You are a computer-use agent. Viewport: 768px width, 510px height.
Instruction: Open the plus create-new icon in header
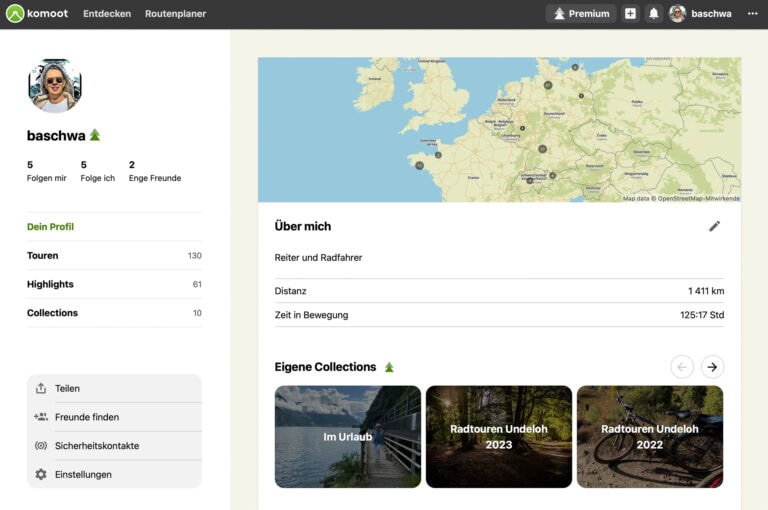[630, 14]
